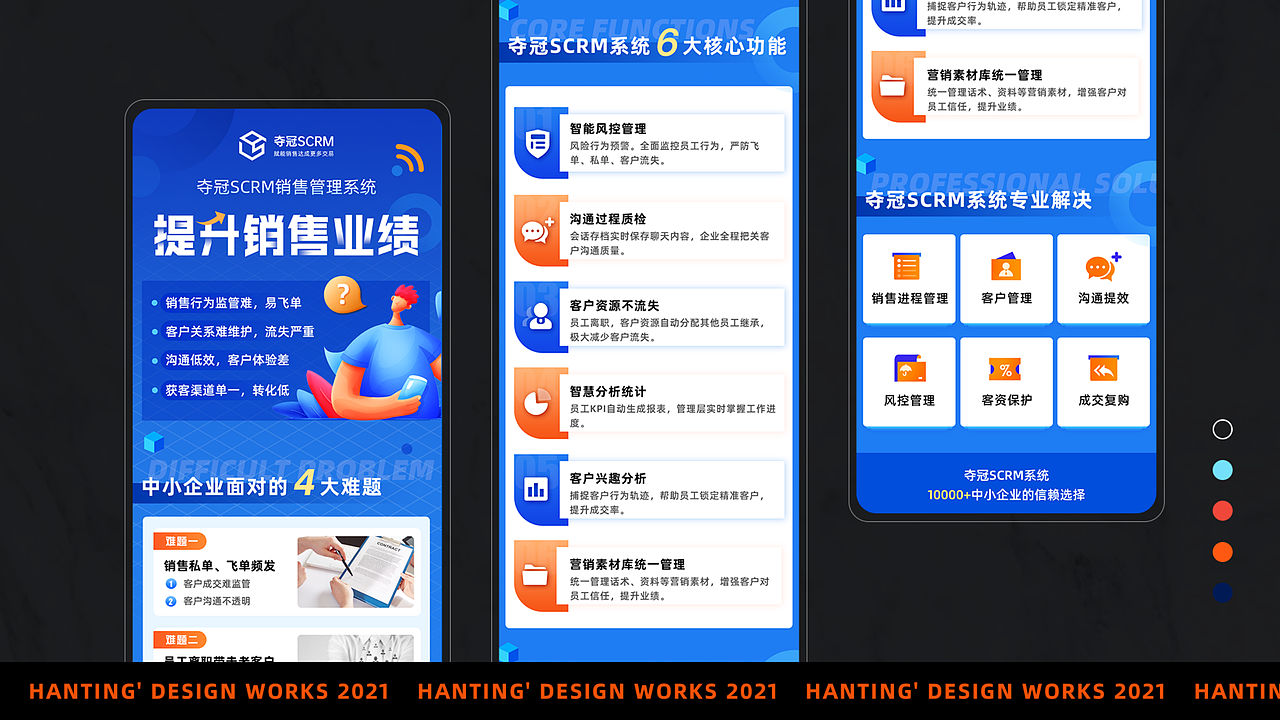The image size is (1280, 720).
Task: Open the 沟通提效 chat icon
Action: click(1102, 267)
